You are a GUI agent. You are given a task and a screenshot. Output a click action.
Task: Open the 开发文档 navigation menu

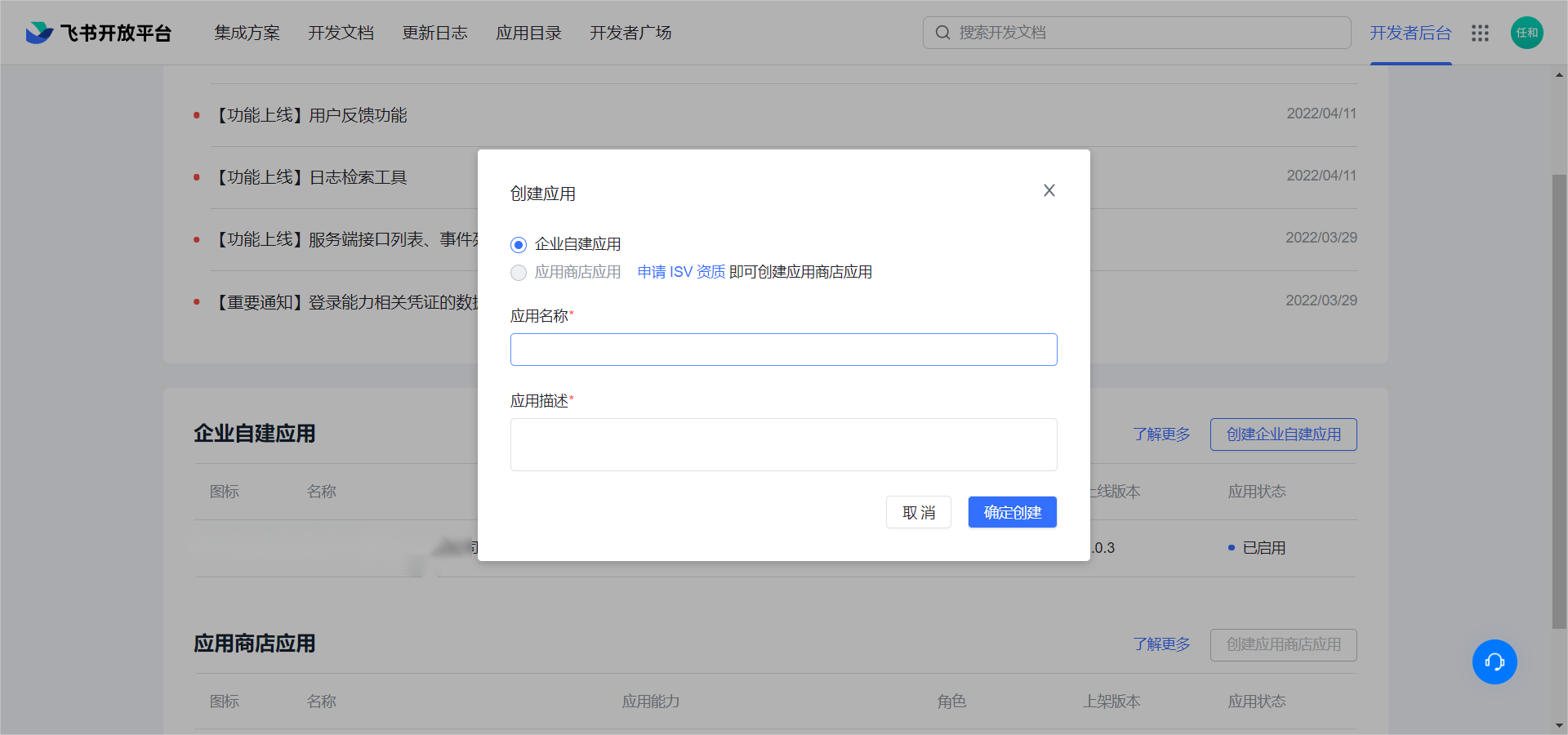pyautogui.click(x=341, y=33)
